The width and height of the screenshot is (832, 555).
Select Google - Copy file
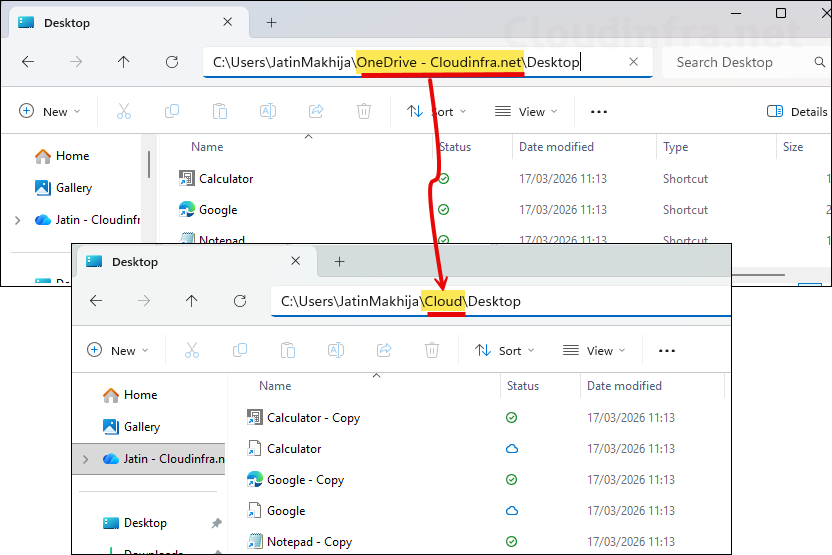coord(305,480)
